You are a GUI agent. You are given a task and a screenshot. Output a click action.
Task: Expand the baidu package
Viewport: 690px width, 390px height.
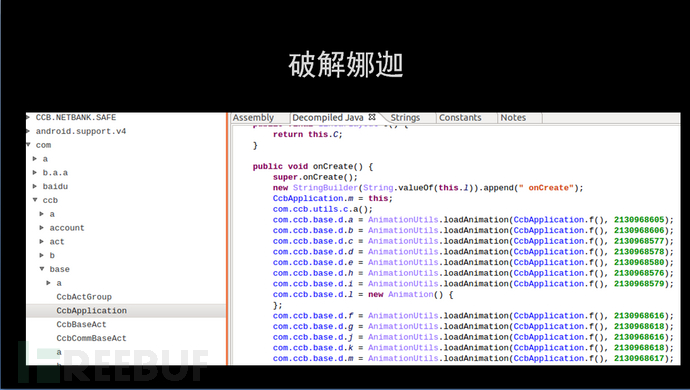tap(35, 186)
